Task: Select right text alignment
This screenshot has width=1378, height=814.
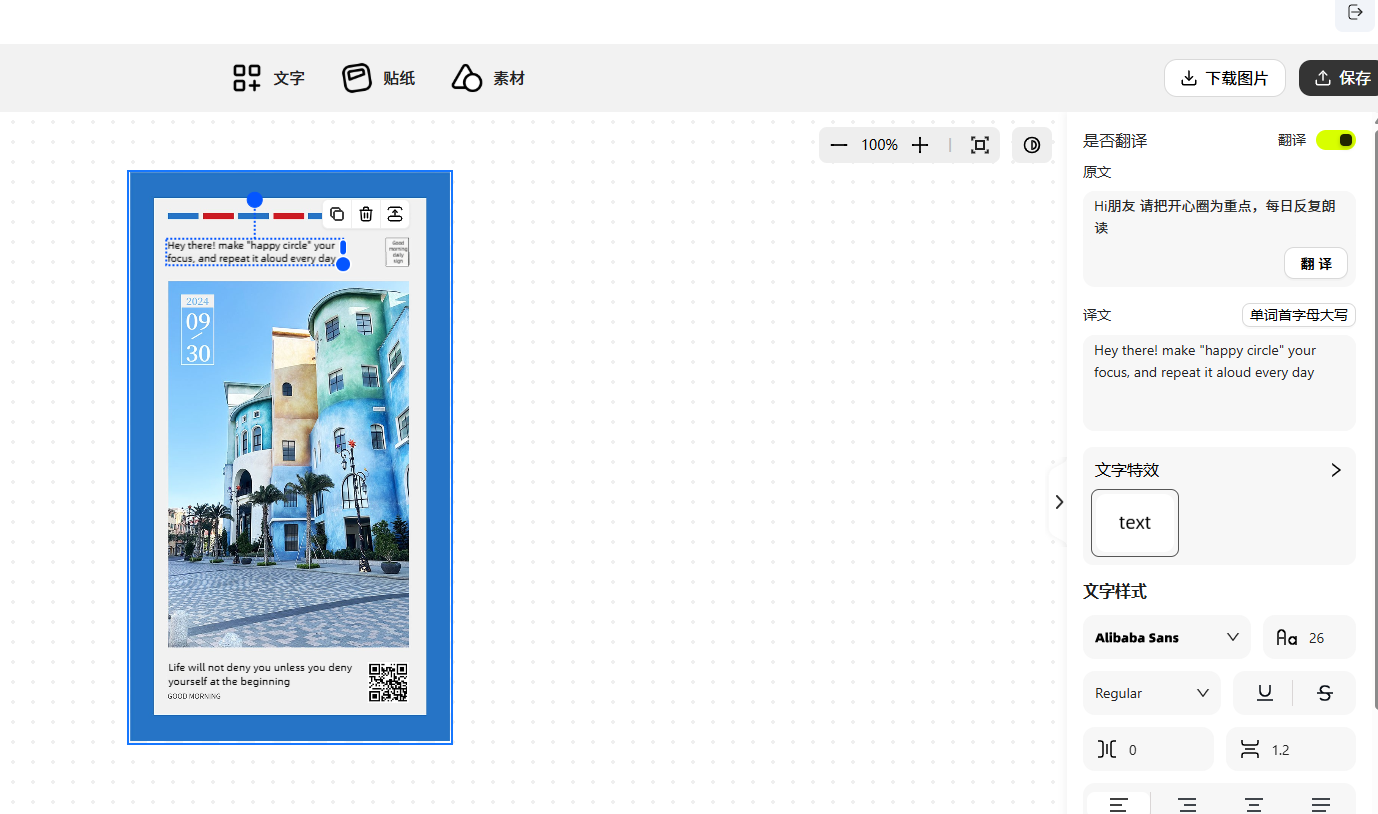Action: point(1187,804)
